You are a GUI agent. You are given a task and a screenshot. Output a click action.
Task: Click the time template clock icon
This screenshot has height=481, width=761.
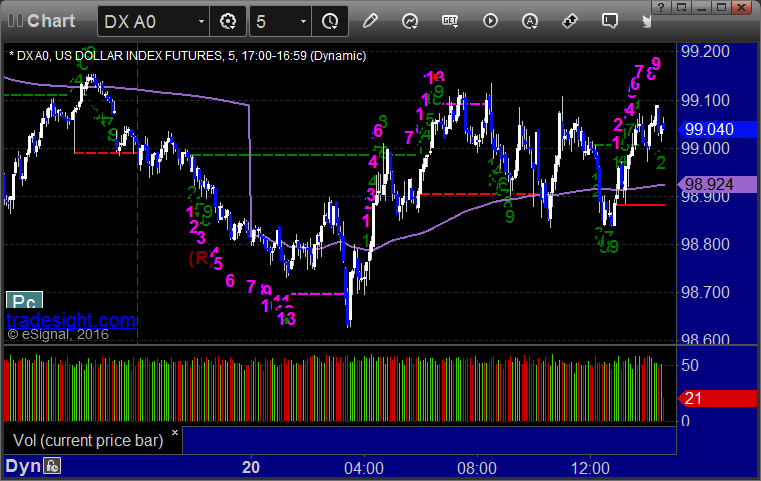click(x=330, y=21)
